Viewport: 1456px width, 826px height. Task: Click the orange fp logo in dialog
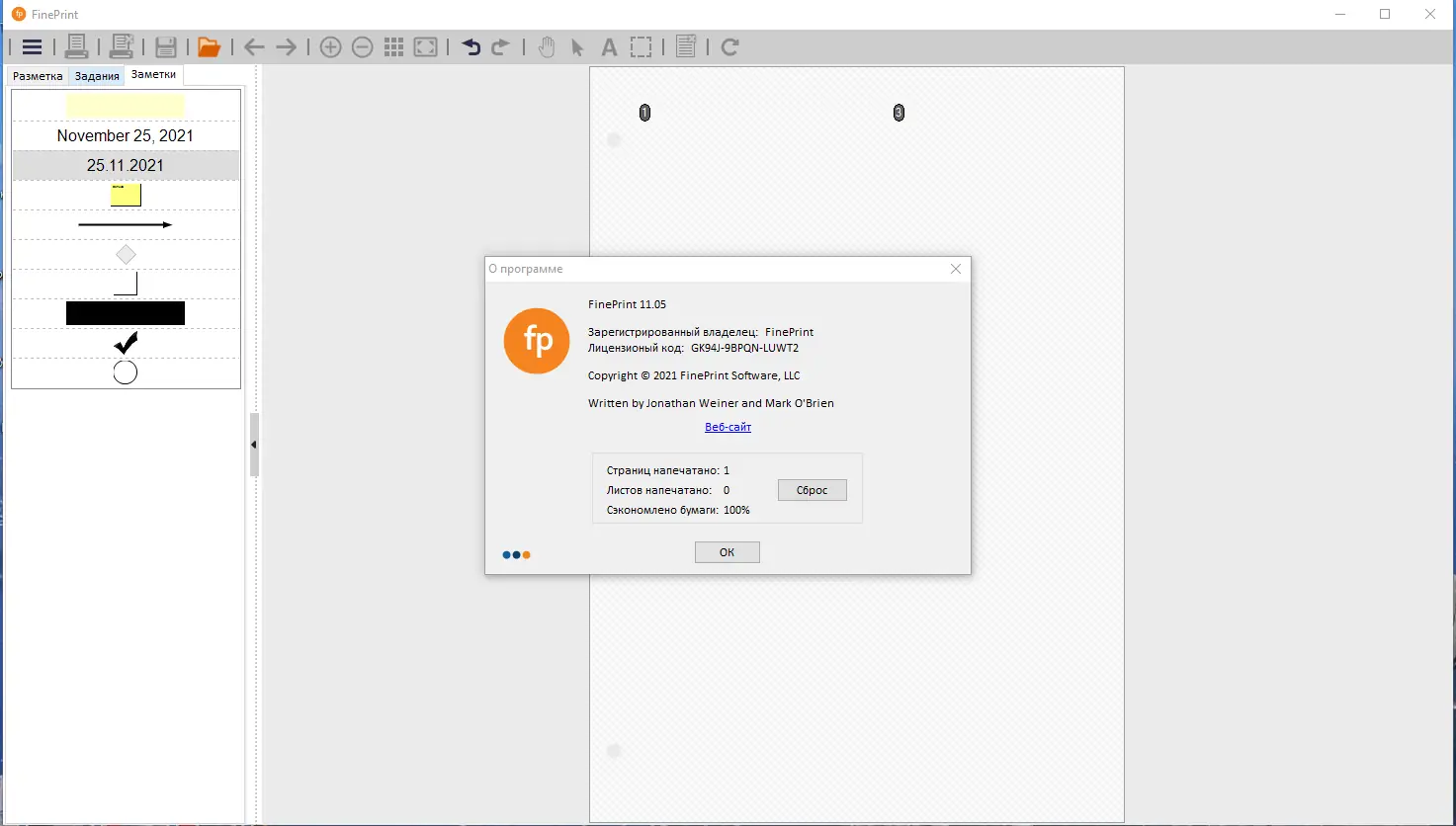coord(537,341)
